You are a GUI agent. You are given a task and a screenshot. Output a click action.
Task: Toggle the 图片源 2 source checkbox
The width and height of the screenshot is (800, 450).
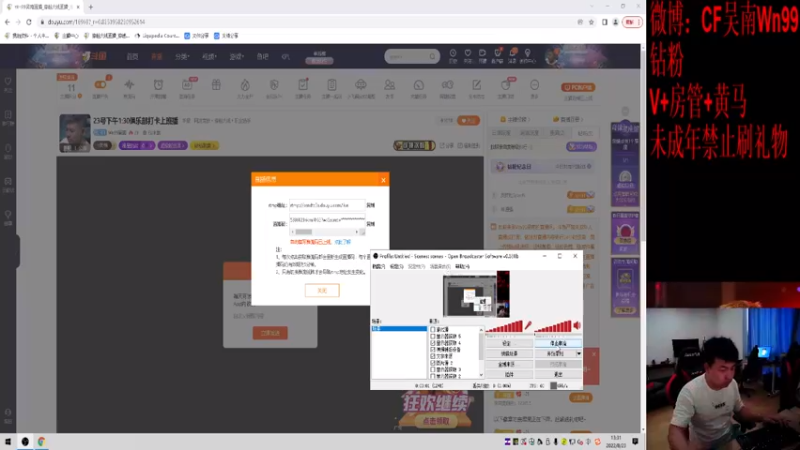pos(433,363)
